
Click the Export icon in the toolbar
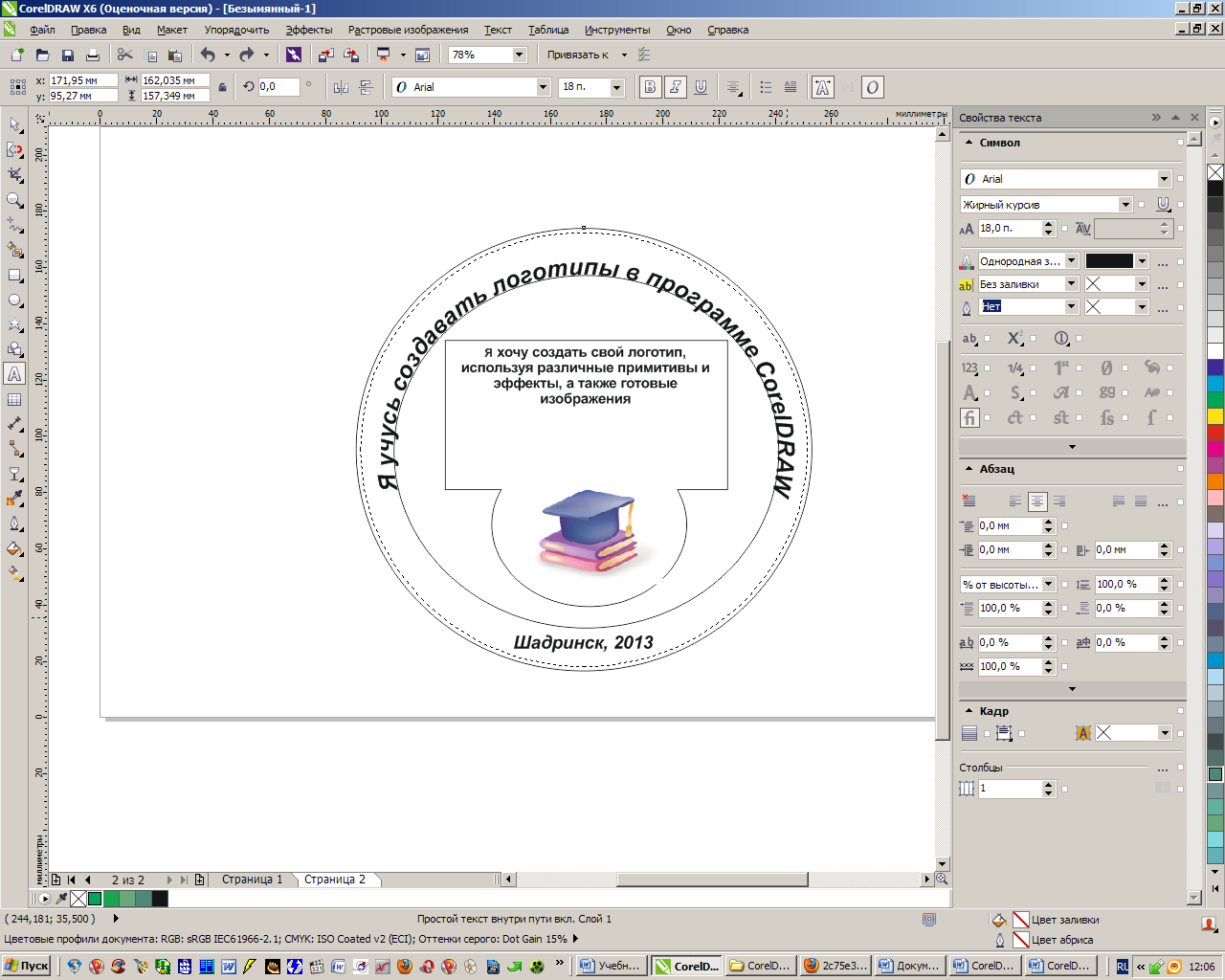pos(351,55)
